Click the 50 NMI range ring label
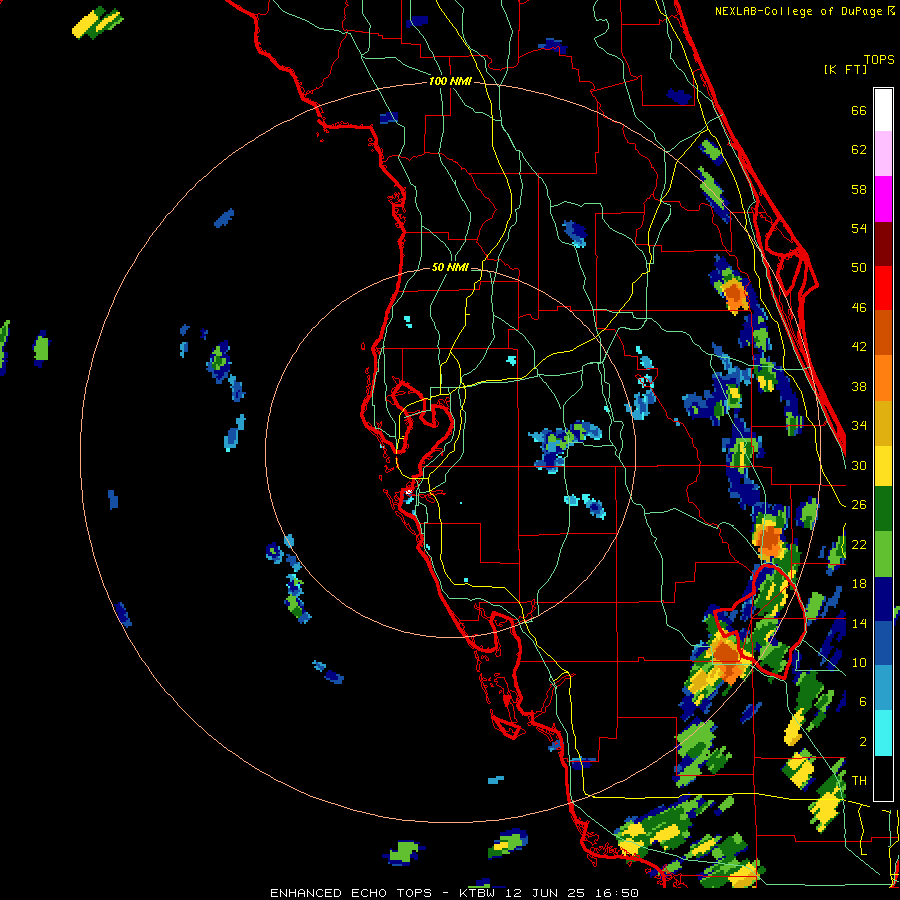The width and height of the screenshot is (900, 900). 449,267
